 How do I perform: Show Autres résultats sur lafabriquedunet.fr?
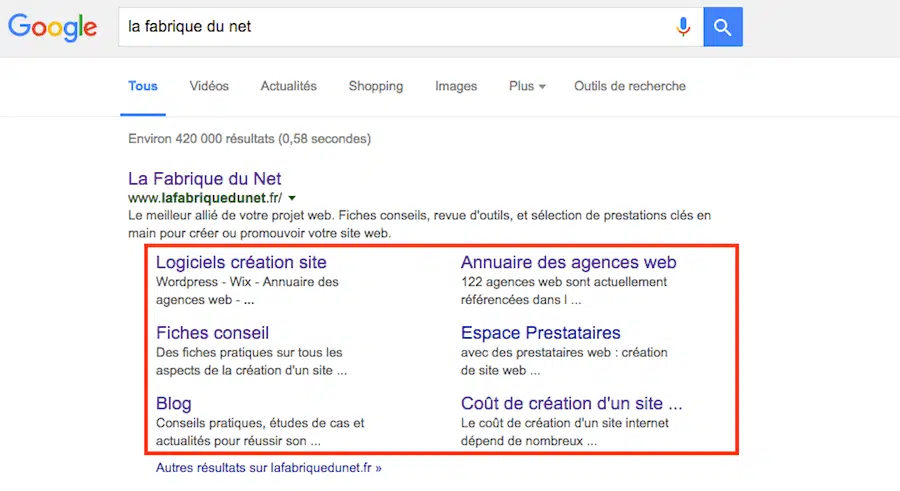coord(268,467)
